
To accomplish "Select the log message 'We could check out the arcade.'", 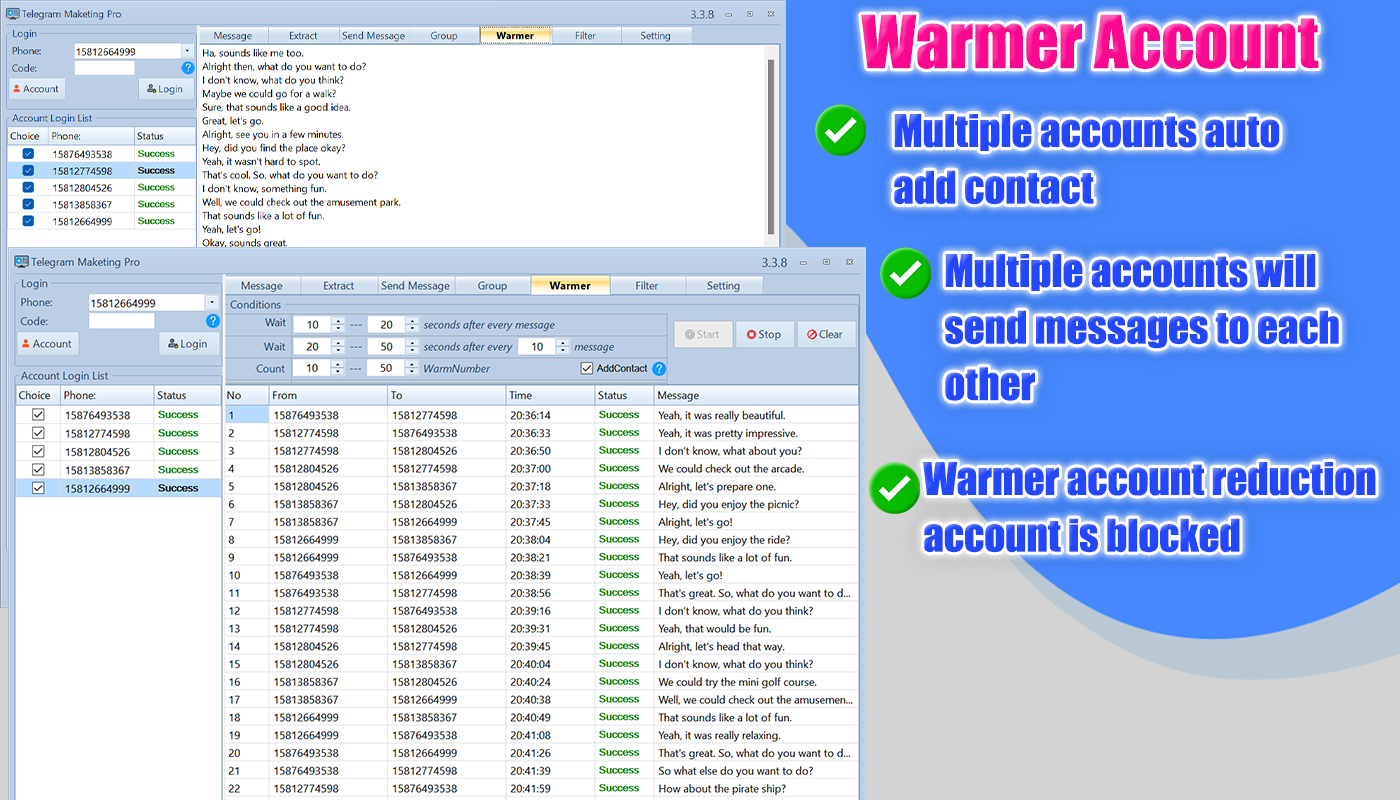I will (x=731, y=469).
